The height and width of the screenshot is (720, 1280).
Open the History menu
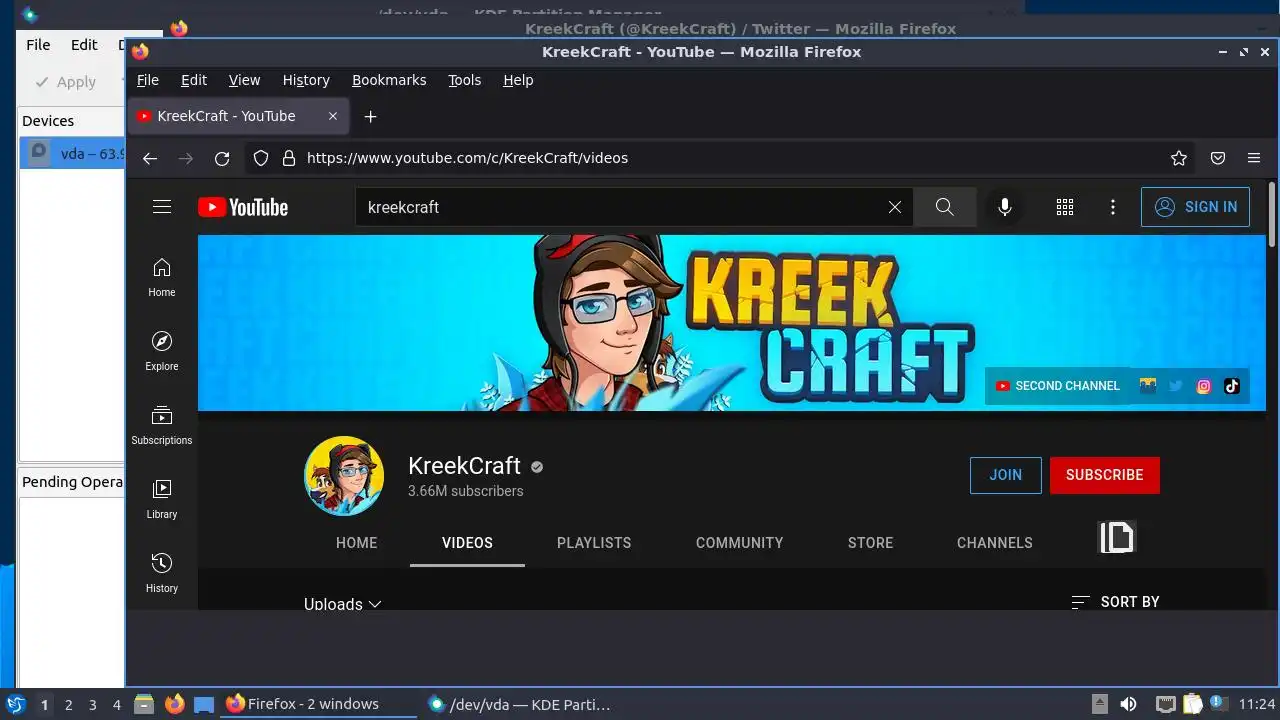(306, 80)
